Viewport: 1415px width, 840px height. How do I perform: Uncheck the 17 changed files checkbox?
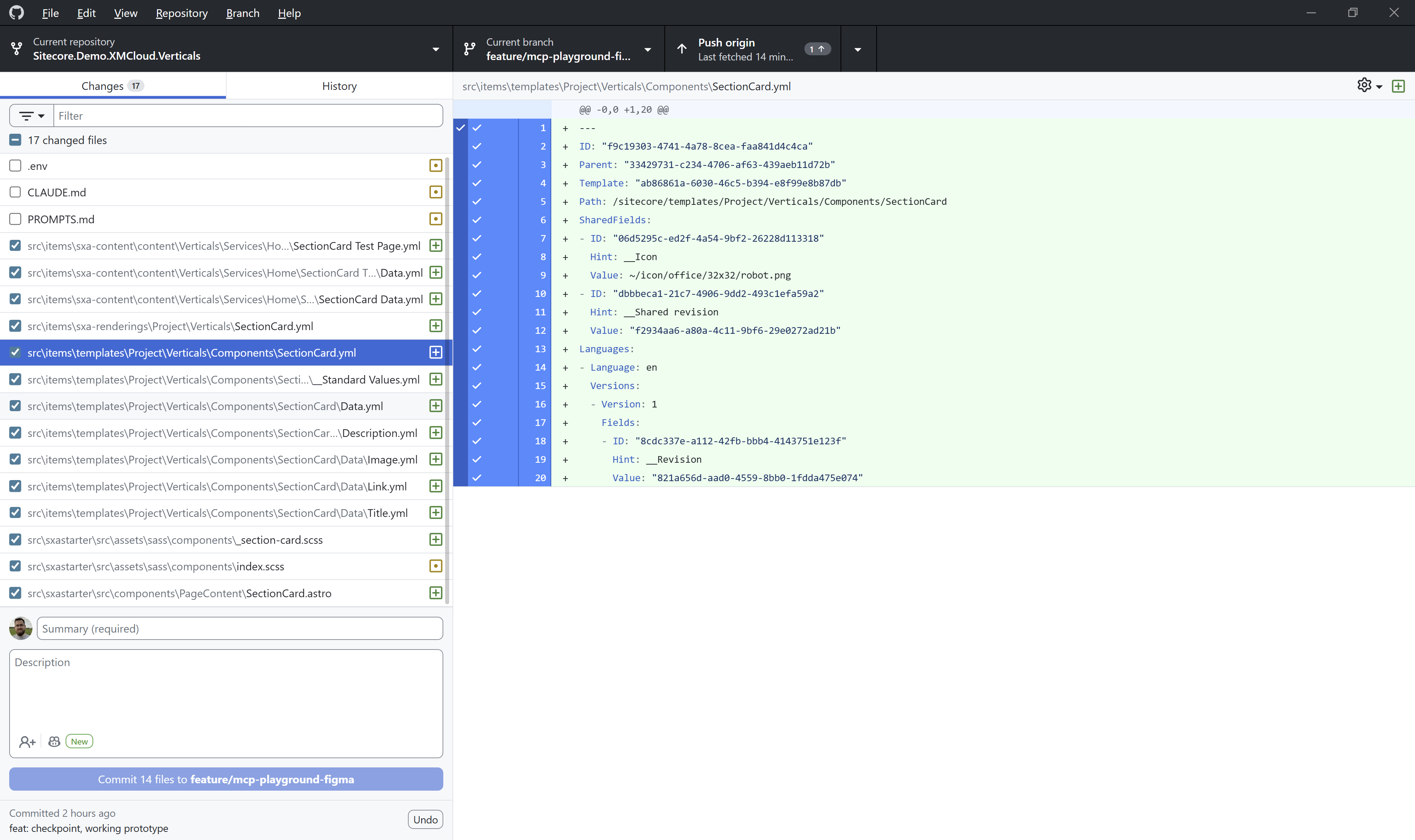(15, 139)
